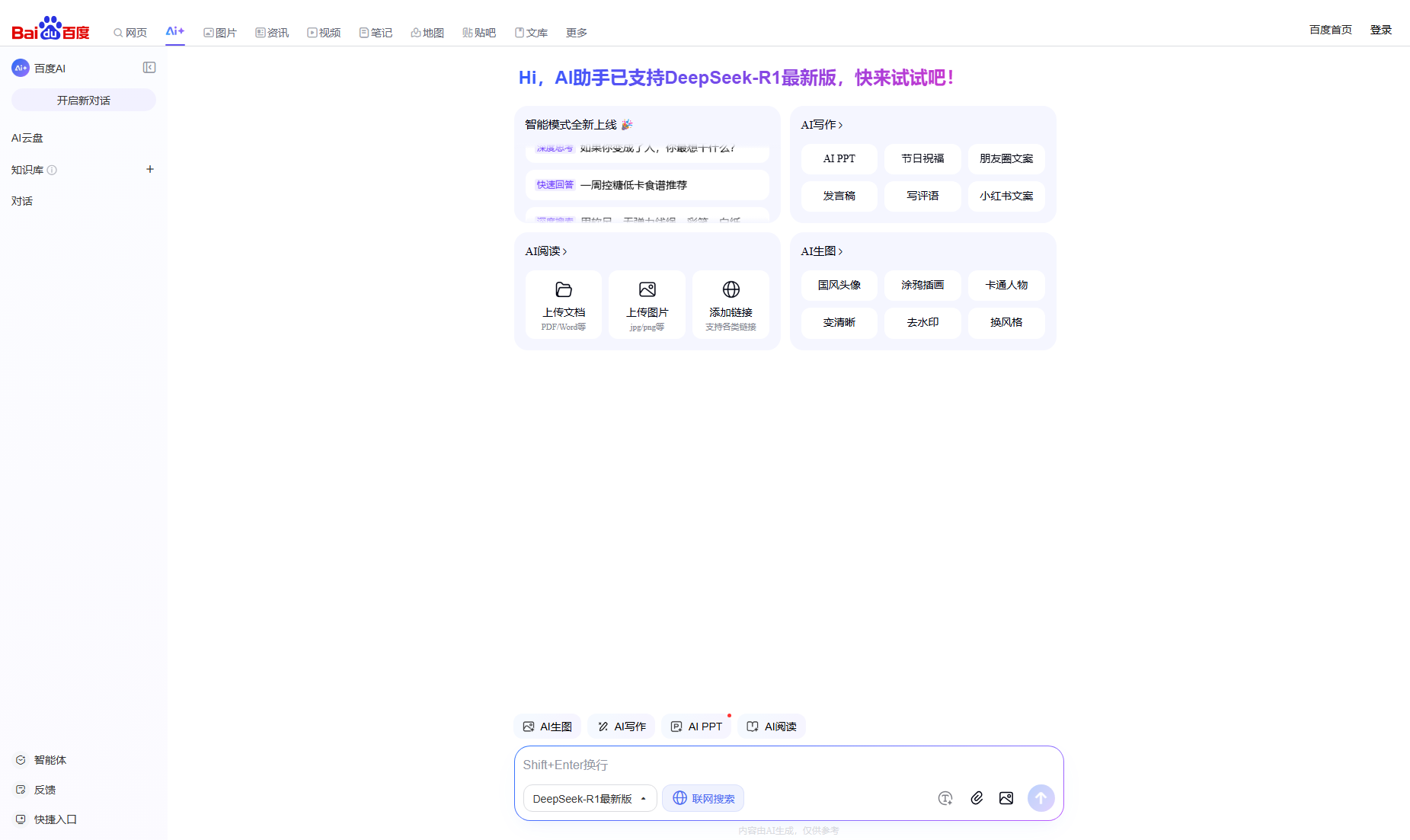
Task: Click the 上传图片 image icon
Action: coord(647,289)
